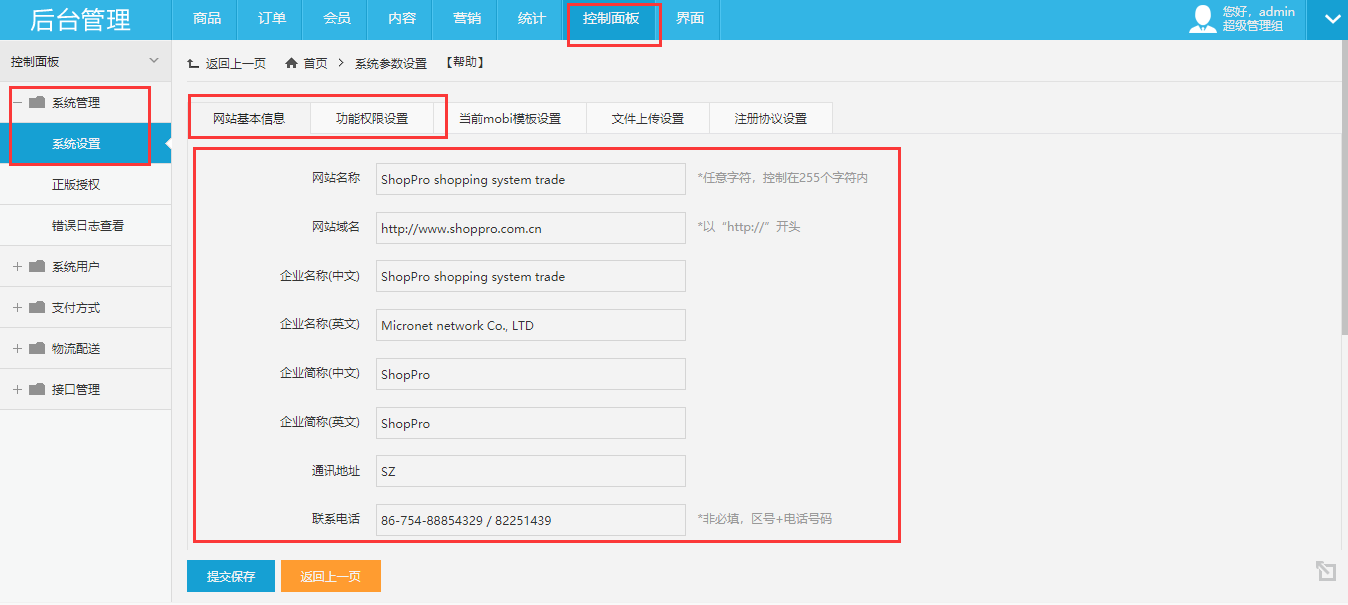Select the 控制面板 top menu

[x=611, y=19]
